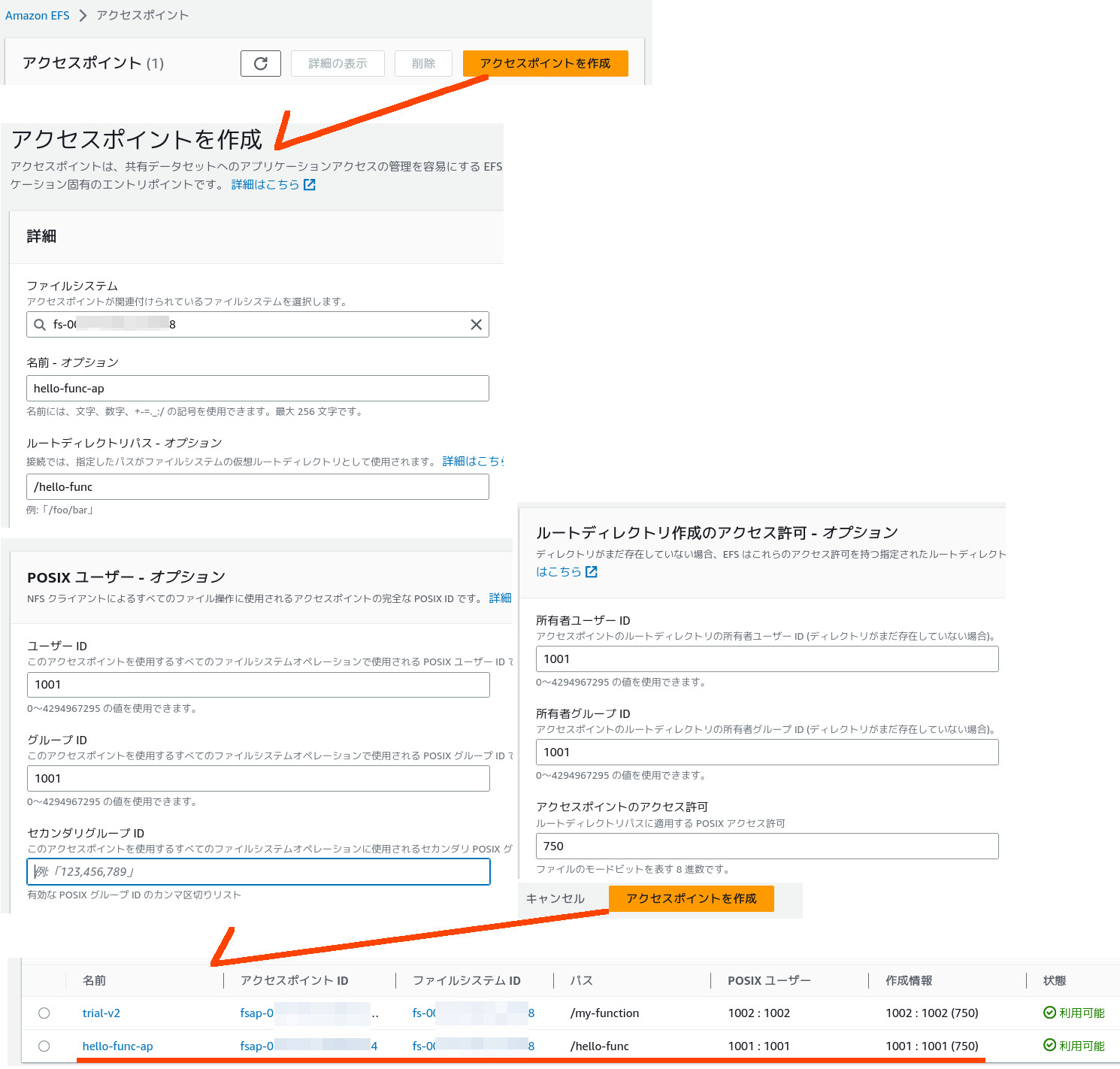The width and height of the screenshot is (1120, 1069).
Task: Open the fsap ID link in trial-v2 row
Action: (309, 1013)
